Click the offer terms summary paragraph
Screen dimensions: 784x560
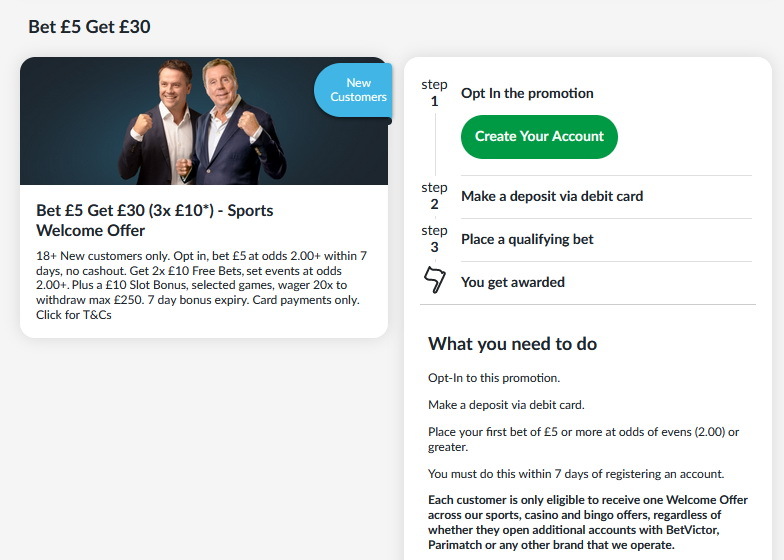202,285
